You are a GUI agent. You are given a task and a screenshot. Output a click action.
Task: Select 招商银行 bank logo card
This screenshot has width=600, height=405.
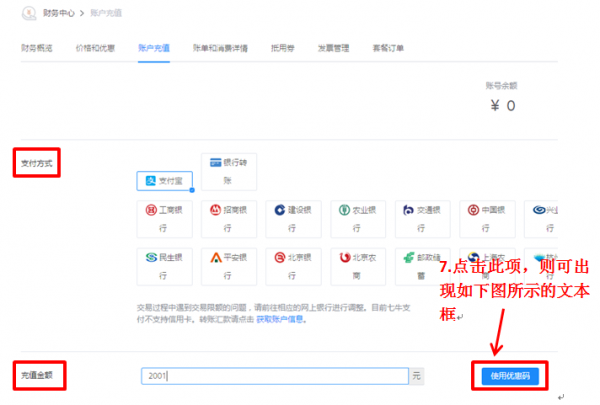click(x=229, y=219)
